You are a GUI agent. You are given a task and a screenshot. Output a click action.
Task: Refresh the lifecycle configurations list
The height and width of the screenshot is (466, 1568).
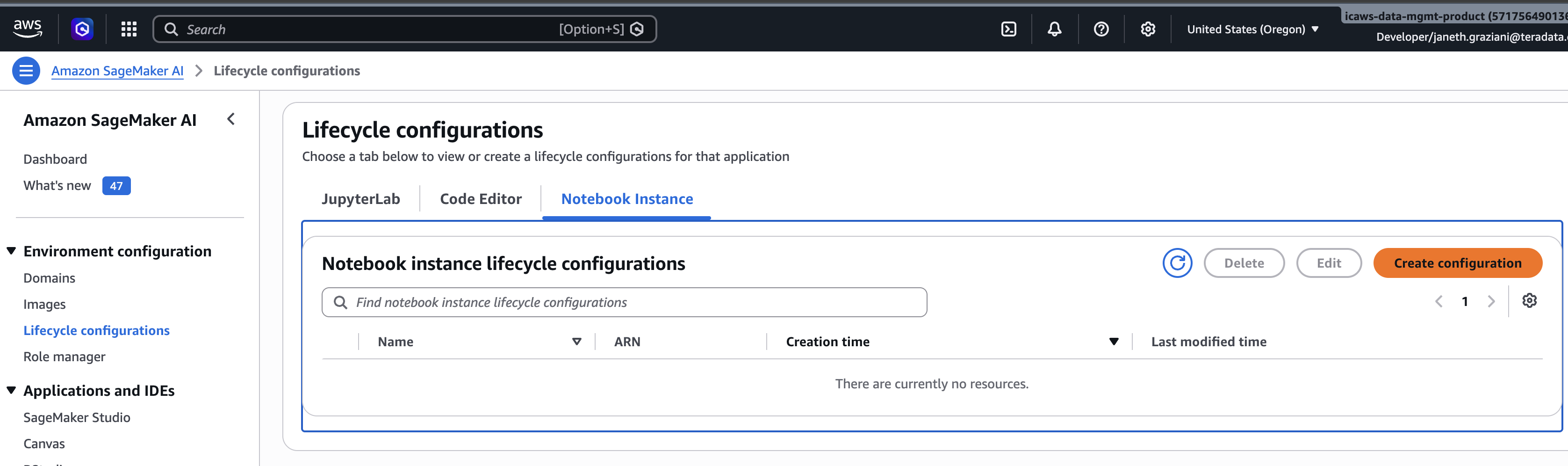(1177, 263)
